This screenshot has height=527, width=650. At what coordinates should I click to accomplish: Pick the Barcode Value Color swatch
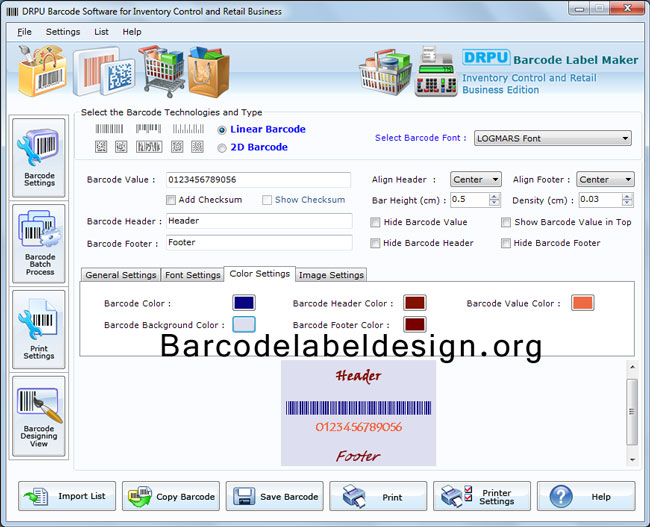582,303
